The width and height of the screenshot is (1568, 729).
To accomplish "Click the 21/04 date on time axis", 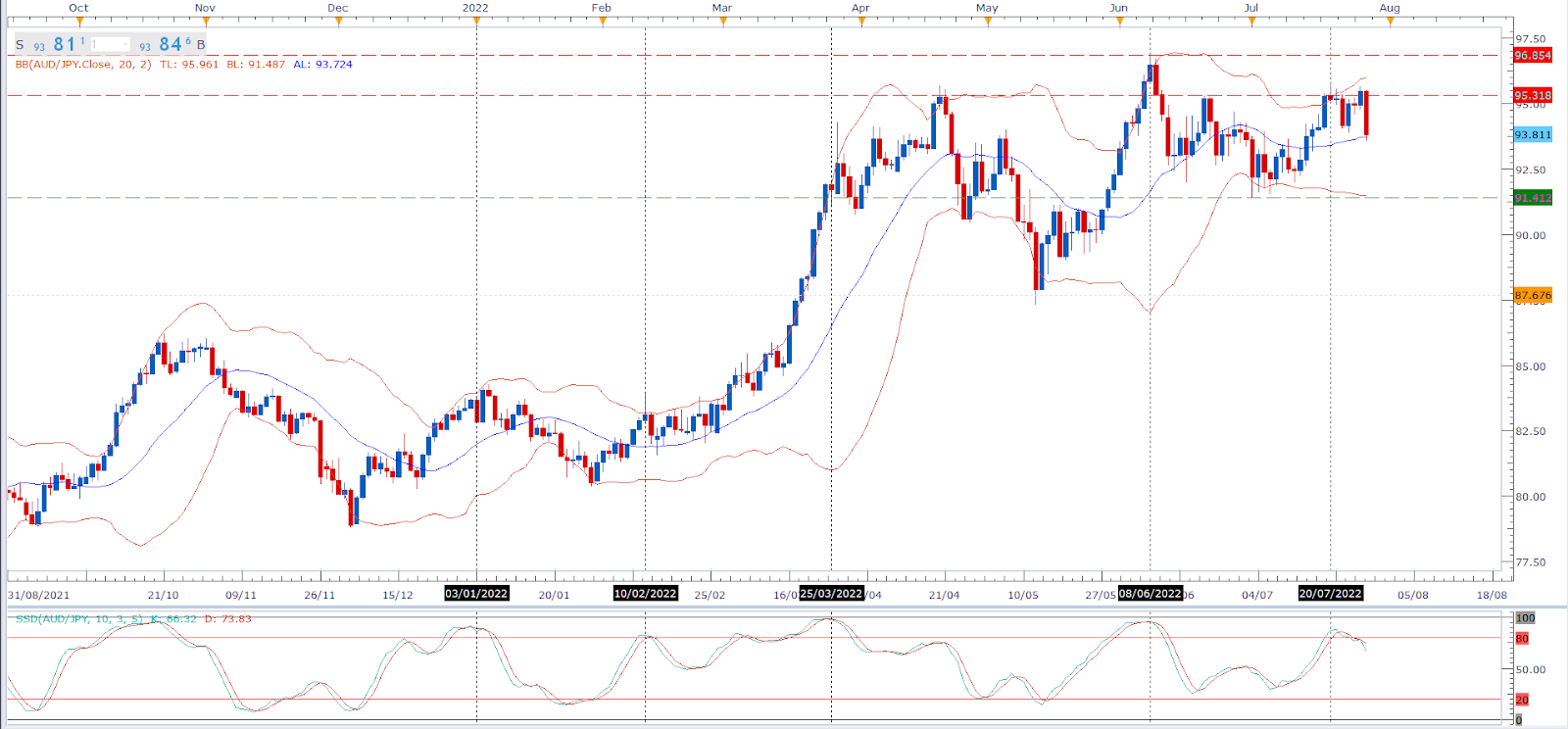I will pyautogui.click(x=945, y=595).
